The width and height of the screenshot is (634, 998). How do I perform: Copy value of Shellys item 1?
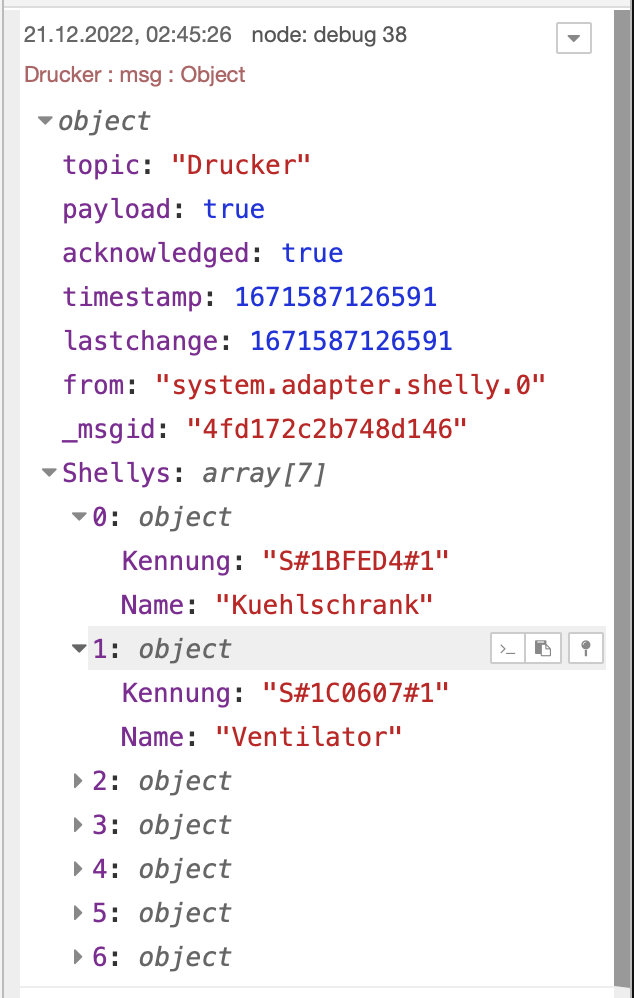pos(542,649)
